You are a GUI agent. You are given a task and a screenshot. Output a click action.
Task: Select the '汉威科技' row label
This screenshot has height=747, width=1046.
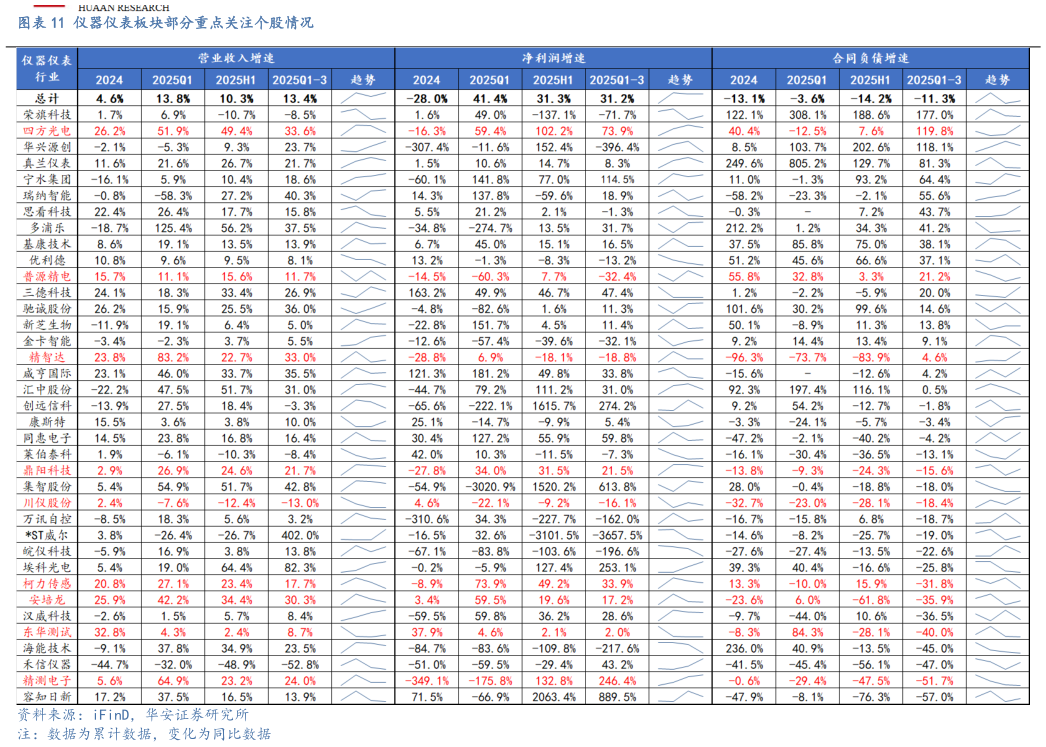click(47, 616)
